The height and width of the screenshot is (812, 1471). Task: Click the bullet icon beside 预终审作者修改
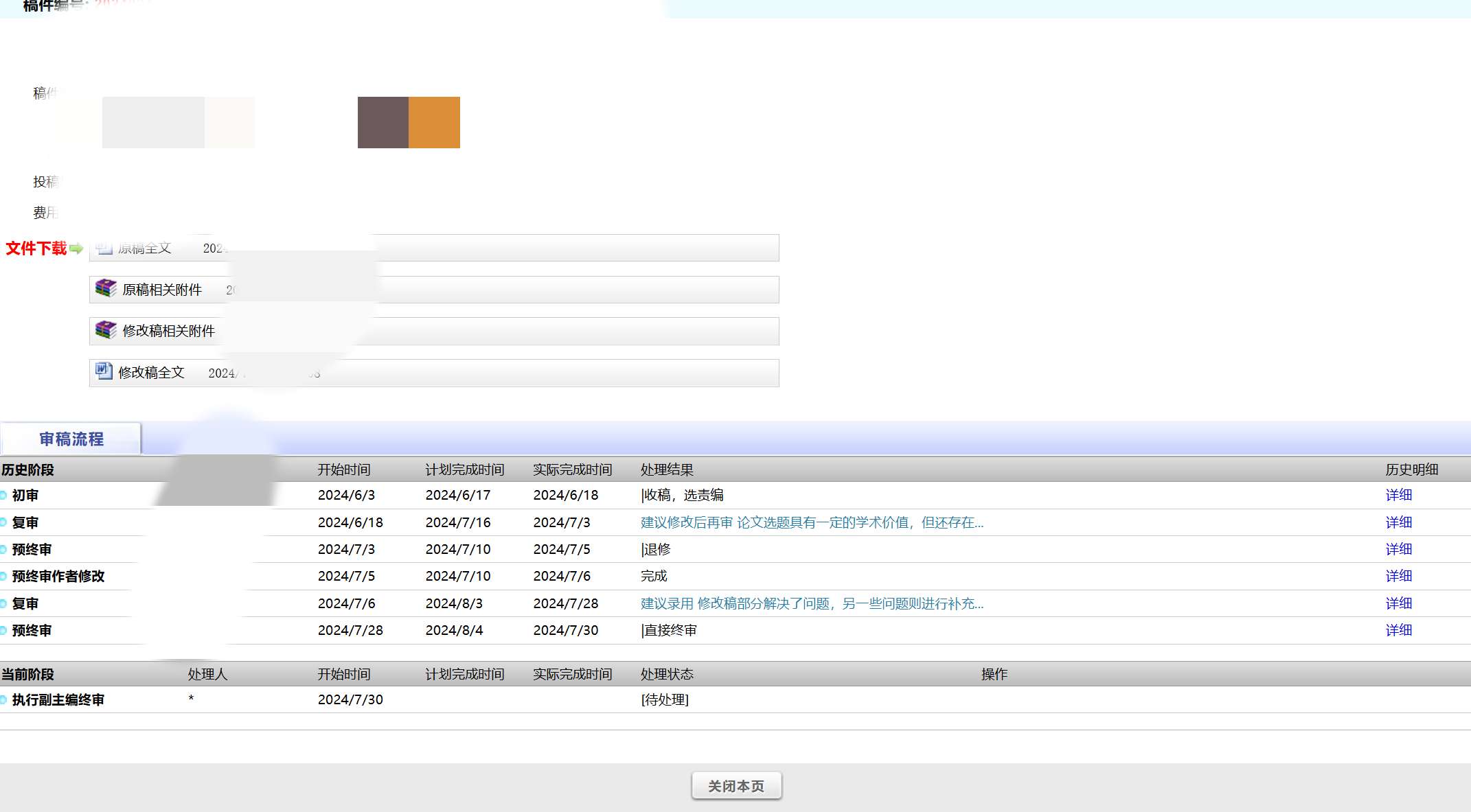point(3,577)
